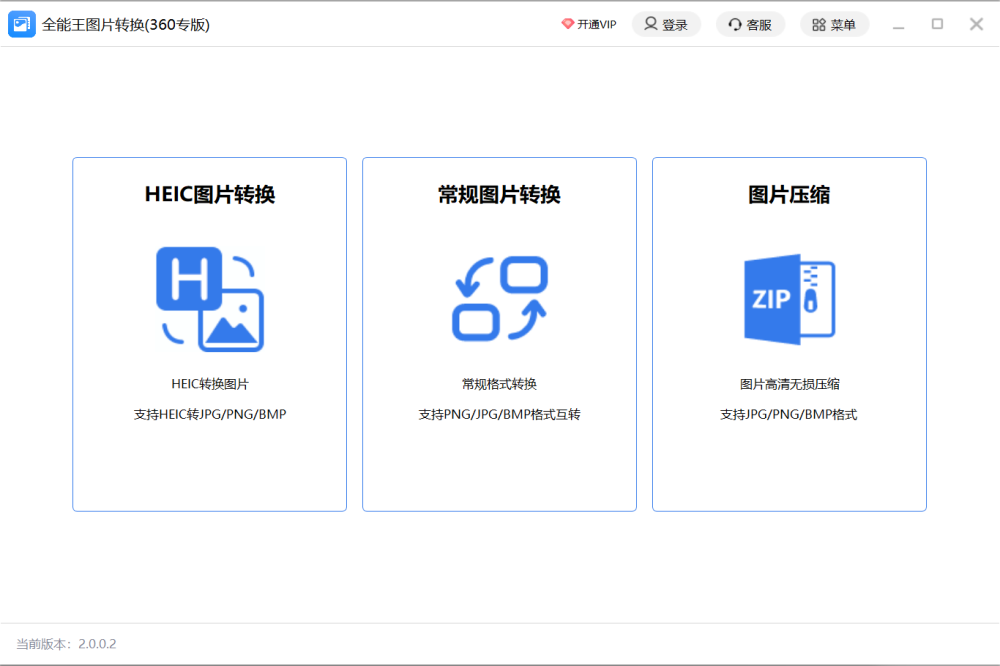Open the 菜单 menu
Image resolution: width=1000 pixels, height=666 pixels.
834,25
